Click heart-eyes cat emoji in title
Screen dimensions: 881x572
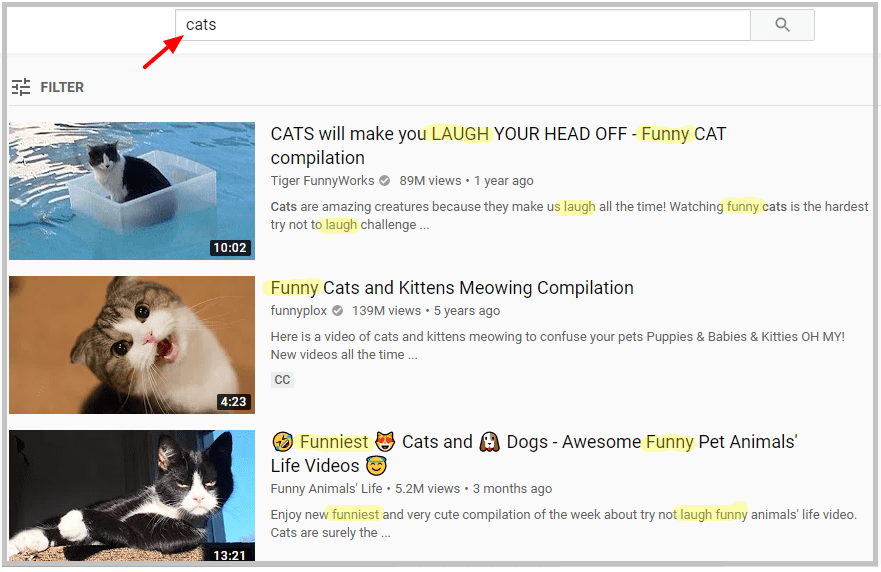point(385,442)
